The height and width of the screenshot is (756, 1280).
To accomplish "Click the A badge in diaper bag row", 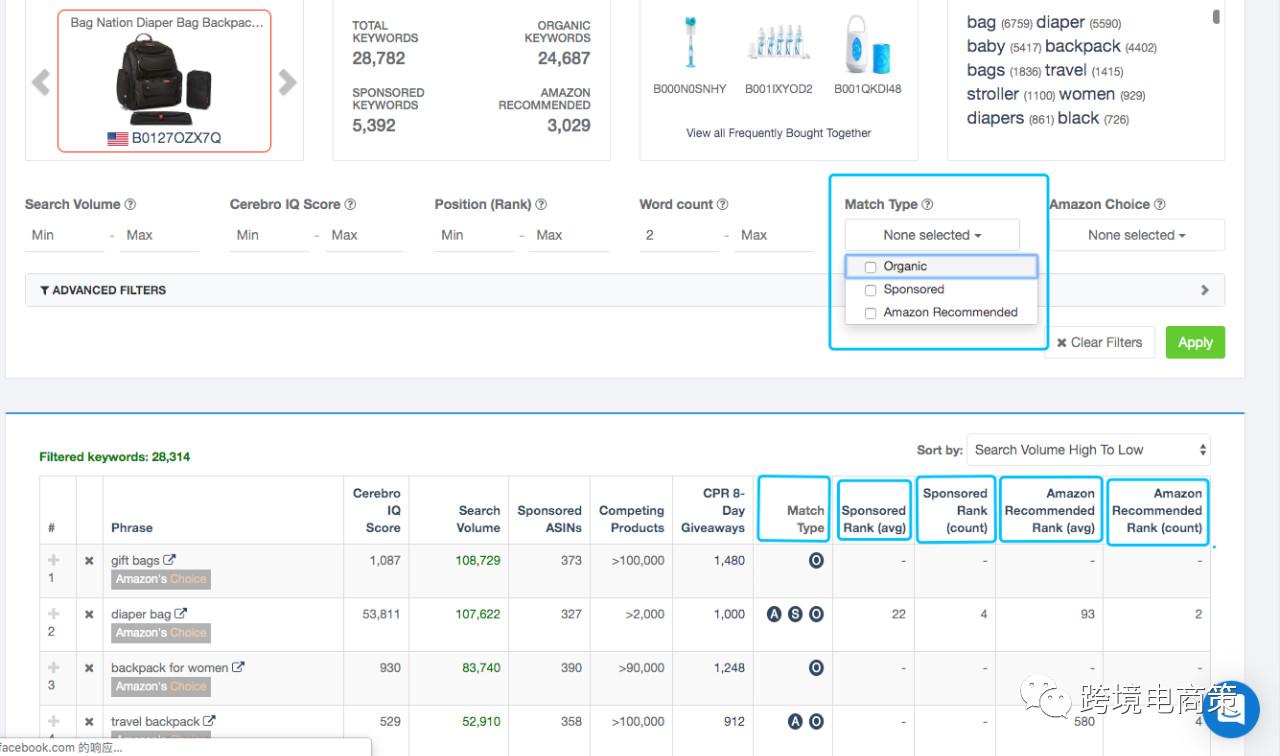I will pos(774,614).
